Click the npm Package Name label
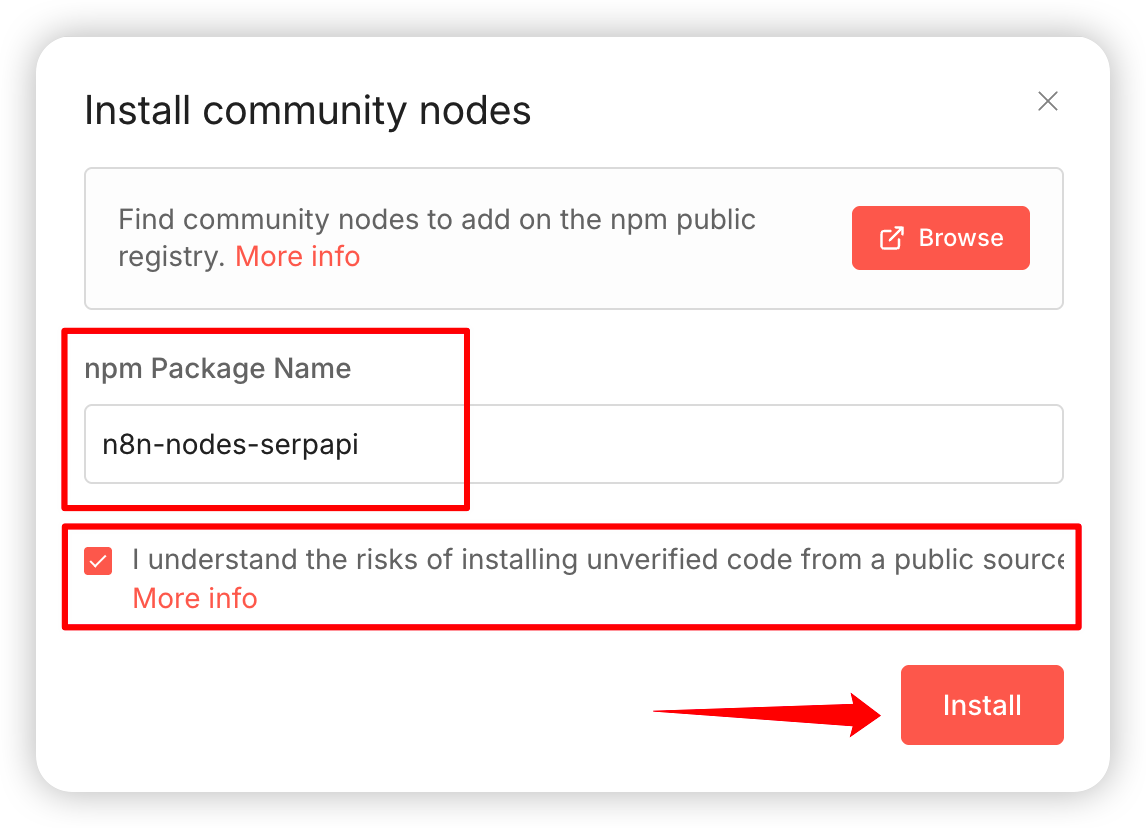Image resolution: width=1146 pixels, height=828 pixels. click(x=217, y=369)
